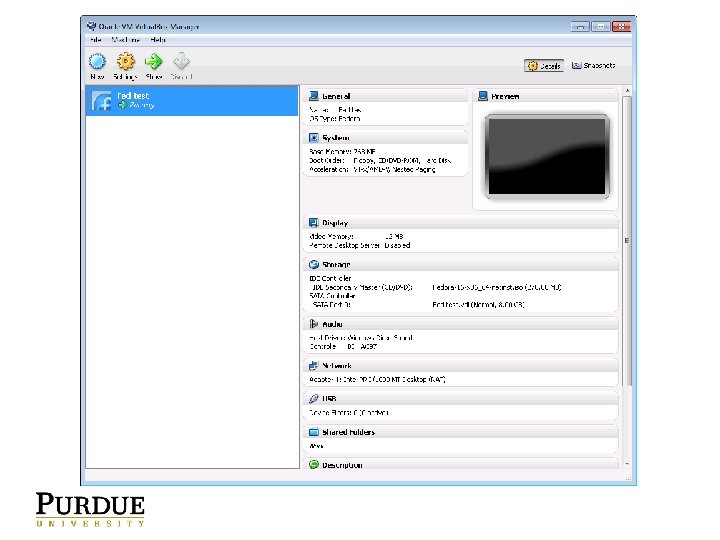Click the System section chip icon
This screenshot has width=720, height=540.
coord(314,138)
